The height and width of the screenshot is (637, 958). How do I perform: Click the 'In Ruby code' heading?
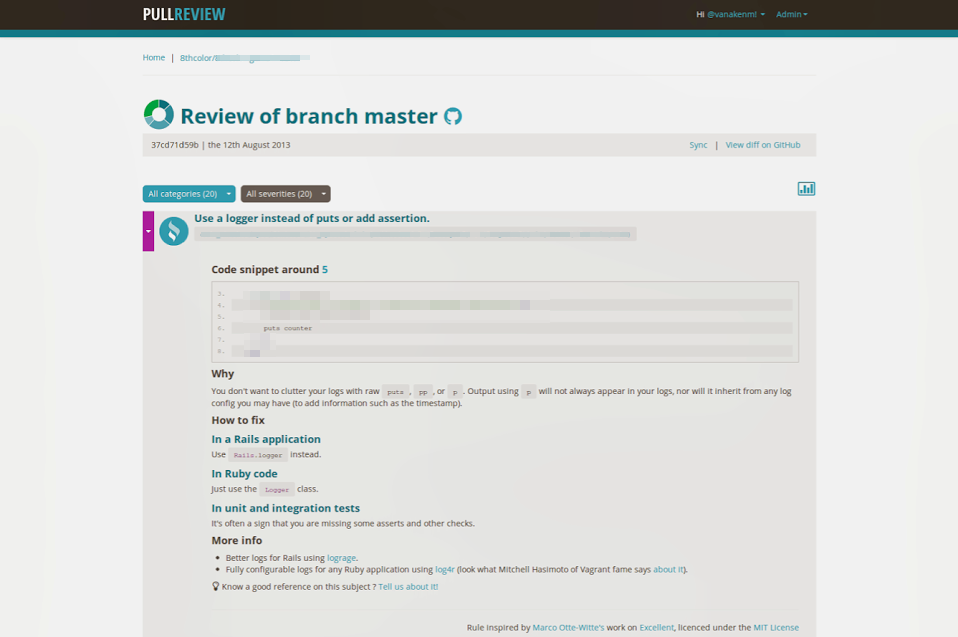pyautogui.click(x=244, y=473)
